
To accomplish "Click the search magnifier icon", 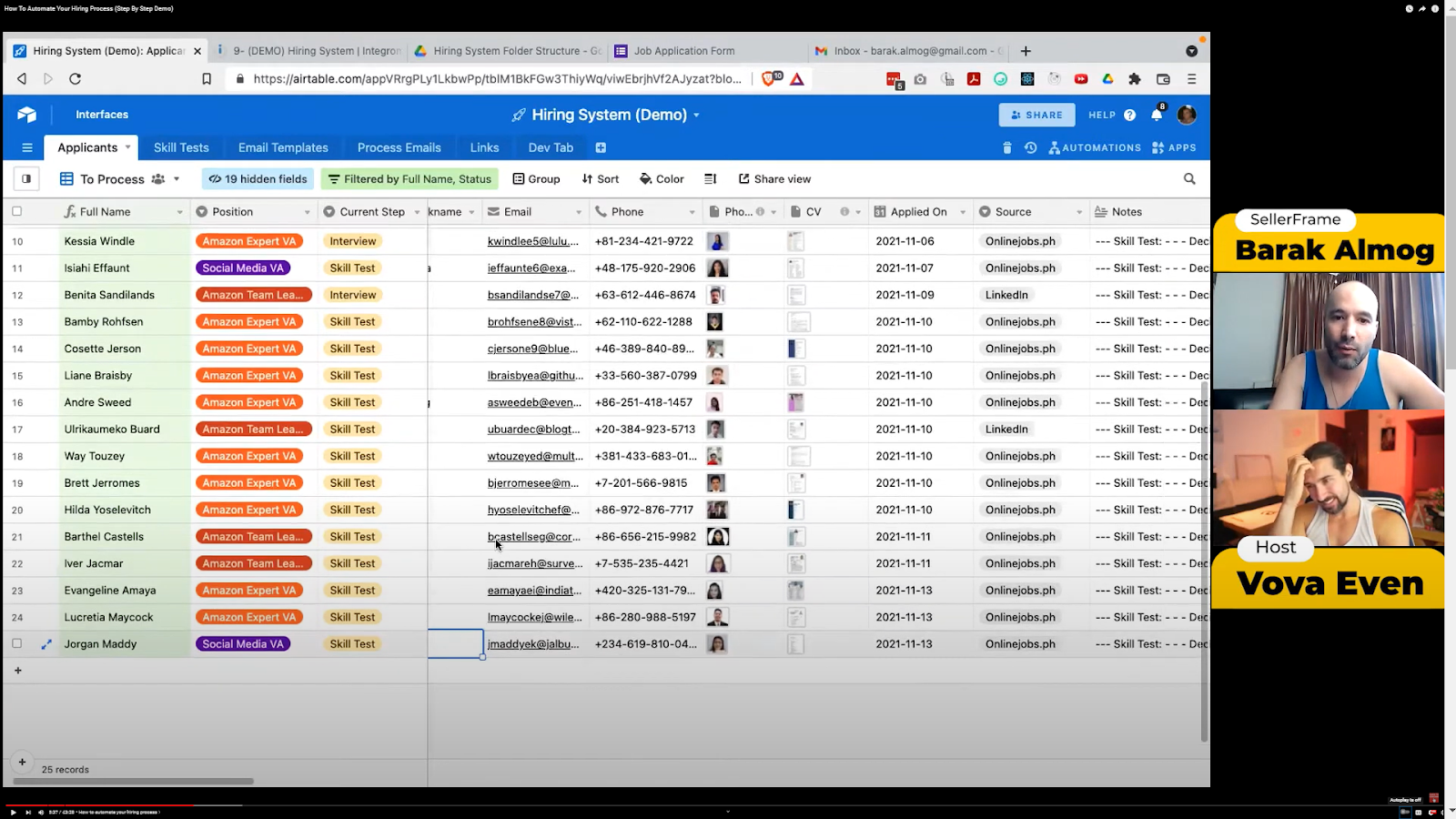I will pyautogui.click(x=1189, y=179).
